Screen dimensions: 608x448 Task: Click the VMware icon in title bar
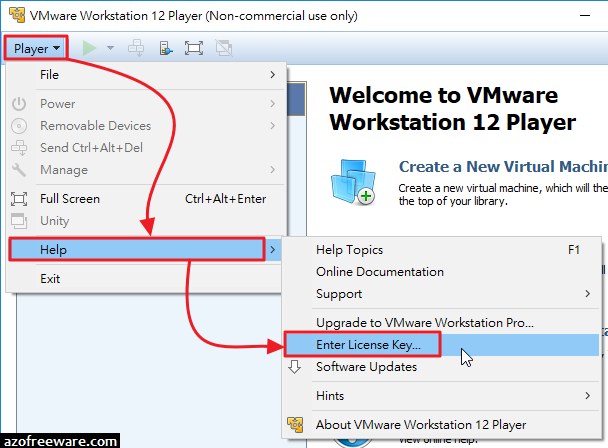[17, 15]
